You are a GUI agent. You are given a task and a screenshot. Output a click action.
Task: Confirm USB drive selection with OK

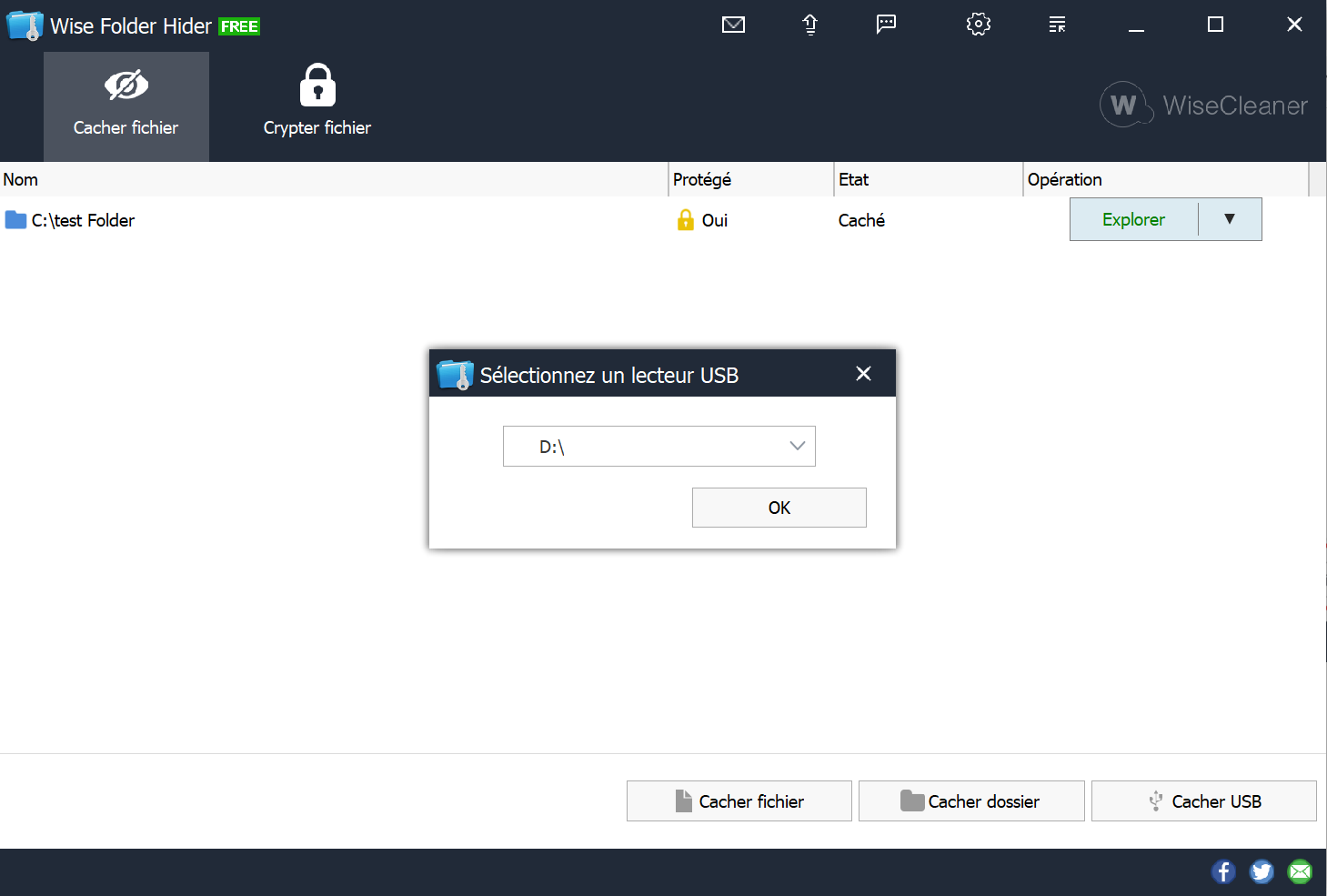tap(779, 508)
